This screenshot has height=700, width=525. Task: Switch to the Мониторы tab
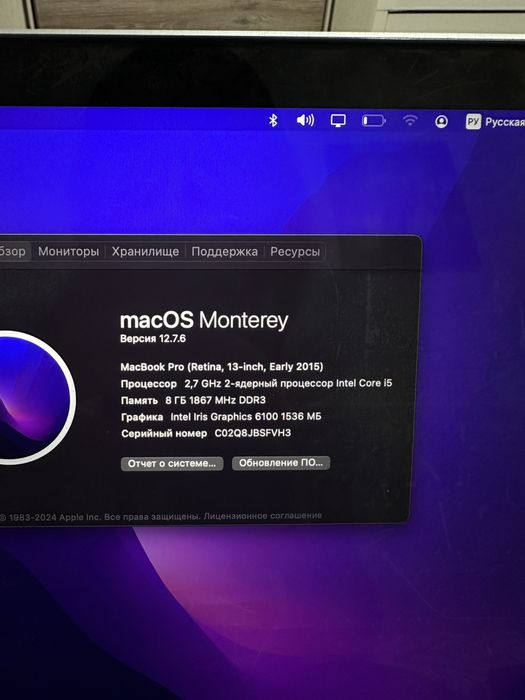[x=68, y=251]
